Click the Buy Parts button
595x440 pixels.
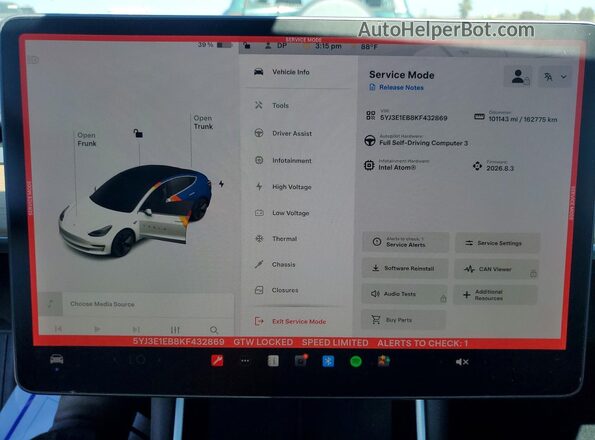[x=404, y=320]
